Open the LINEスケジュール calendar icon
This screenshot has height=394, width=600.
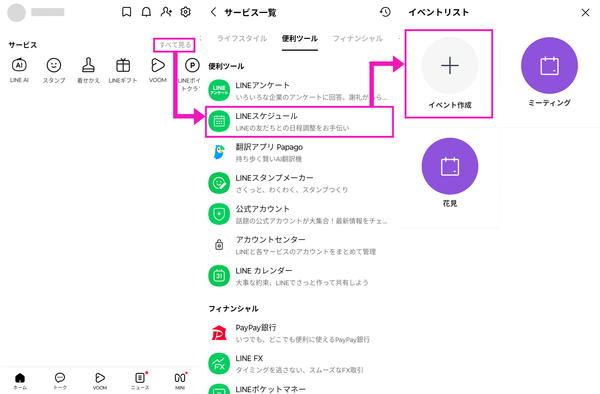[219, 121]
